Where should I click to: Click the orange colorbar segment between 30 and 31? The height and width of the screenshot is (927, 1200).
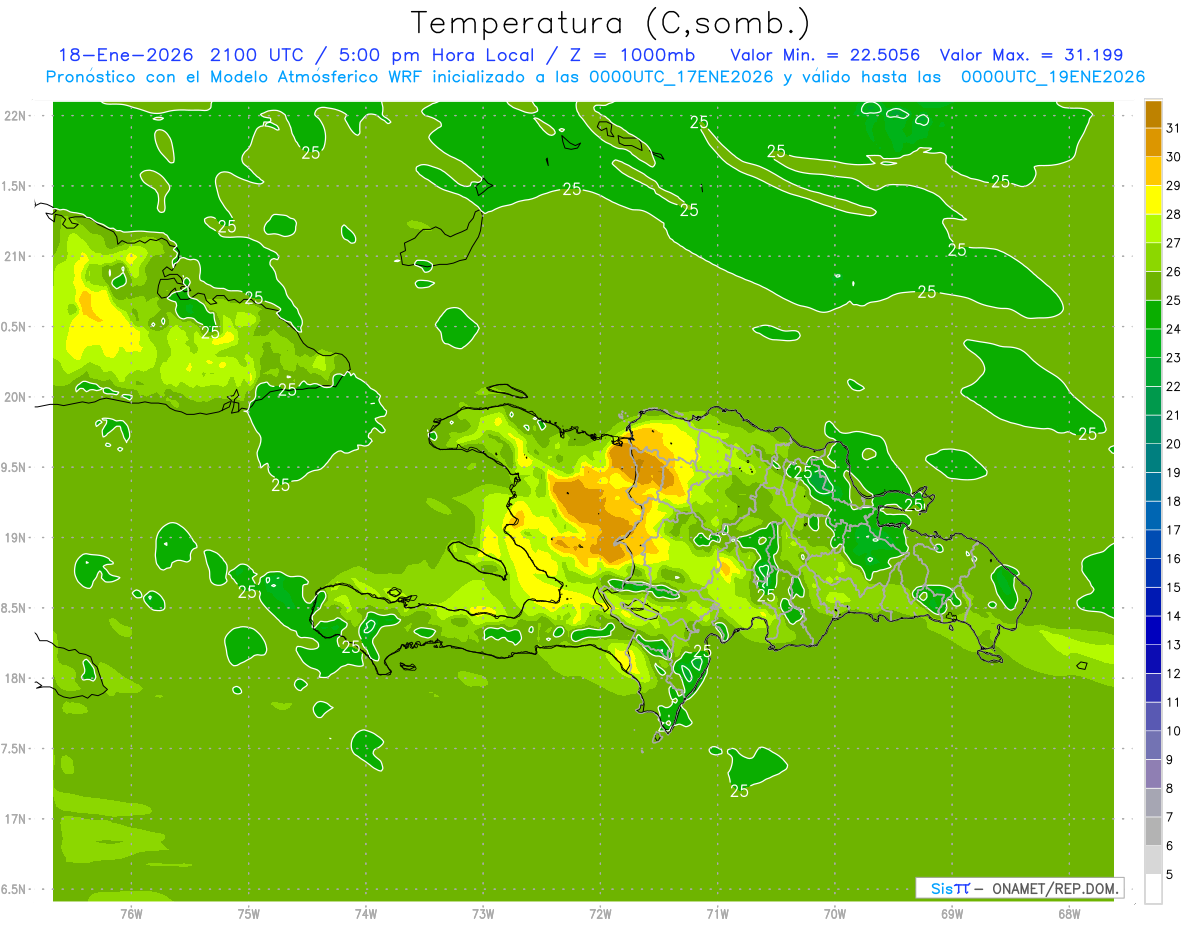click(x=1153, y=143)
